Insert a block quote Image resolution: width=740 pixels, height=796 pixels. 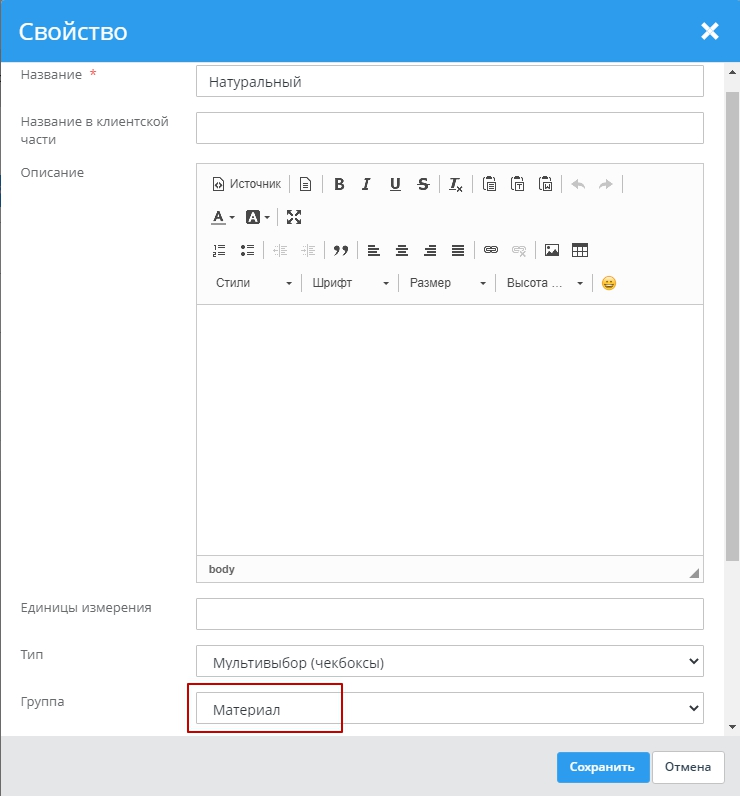click(x=340, y=250)
